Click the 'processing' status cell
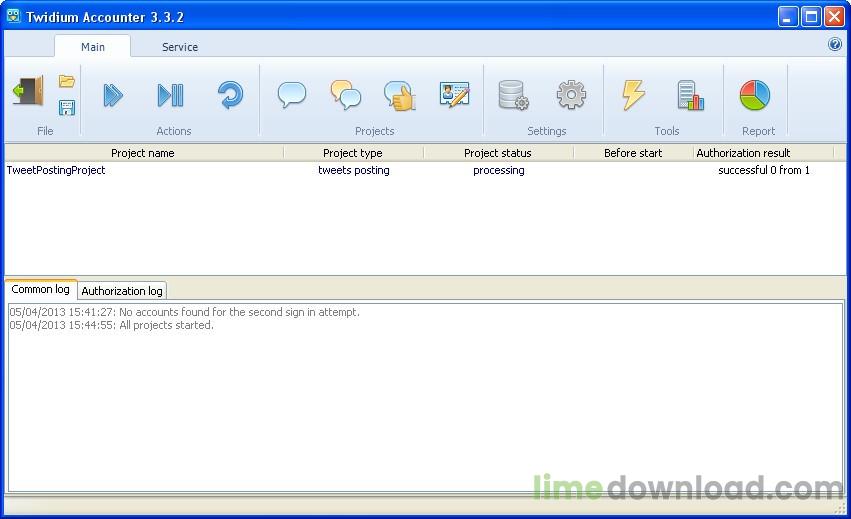851x519 pixels. [499, 170]
